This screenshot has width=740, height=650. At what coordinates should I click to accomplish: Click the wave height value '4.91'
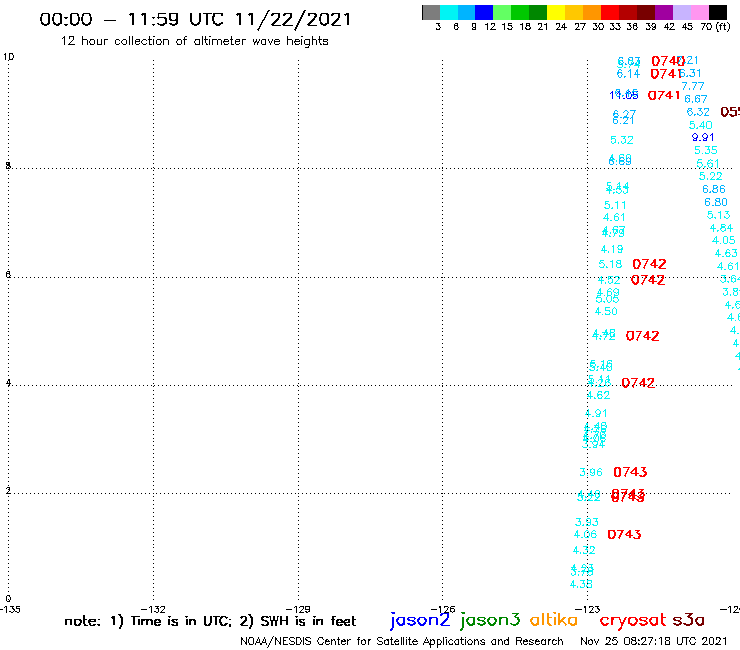[596, 414]
